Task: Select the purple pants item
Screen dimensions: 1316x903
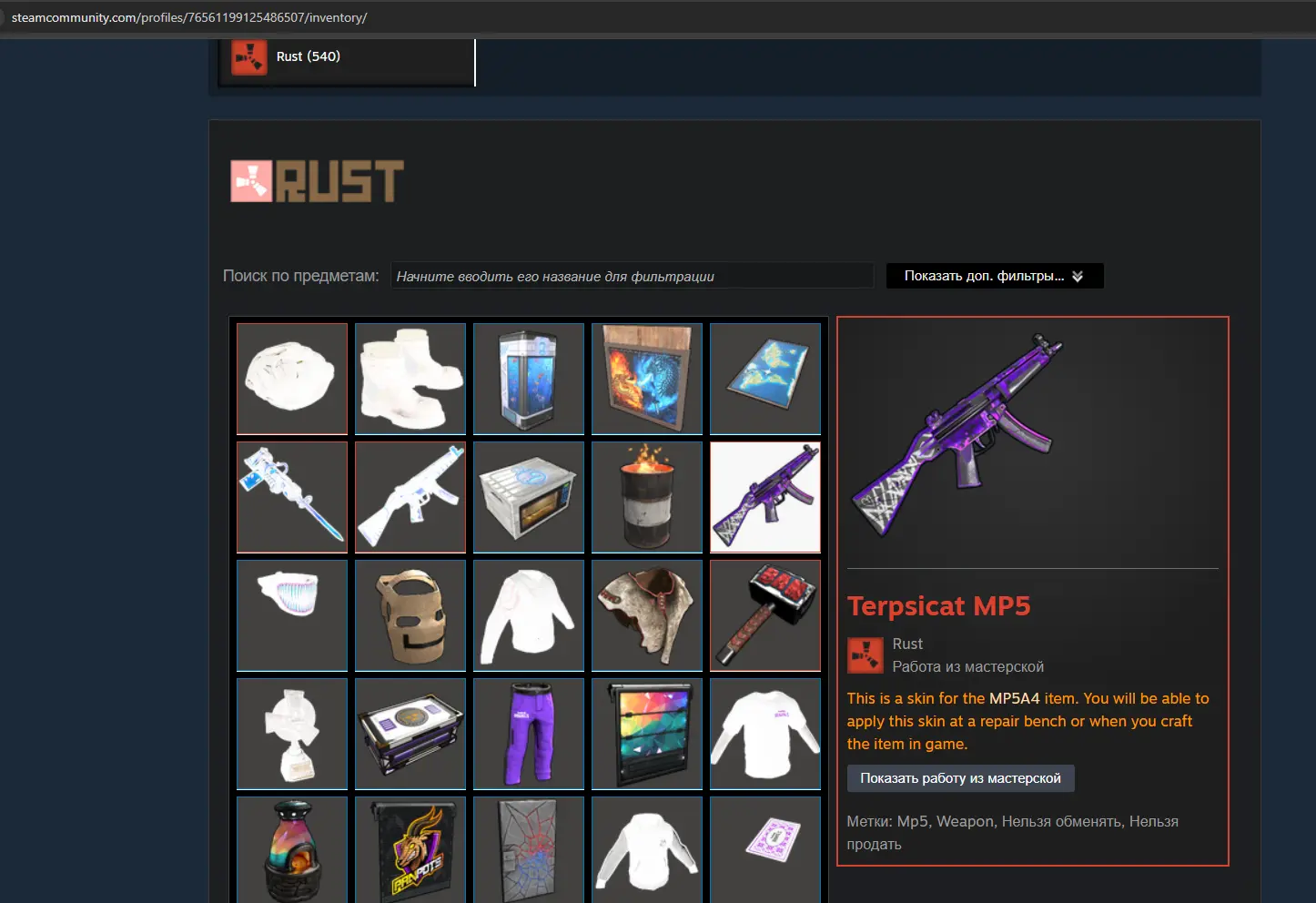Action: click(x=529, y=734)
